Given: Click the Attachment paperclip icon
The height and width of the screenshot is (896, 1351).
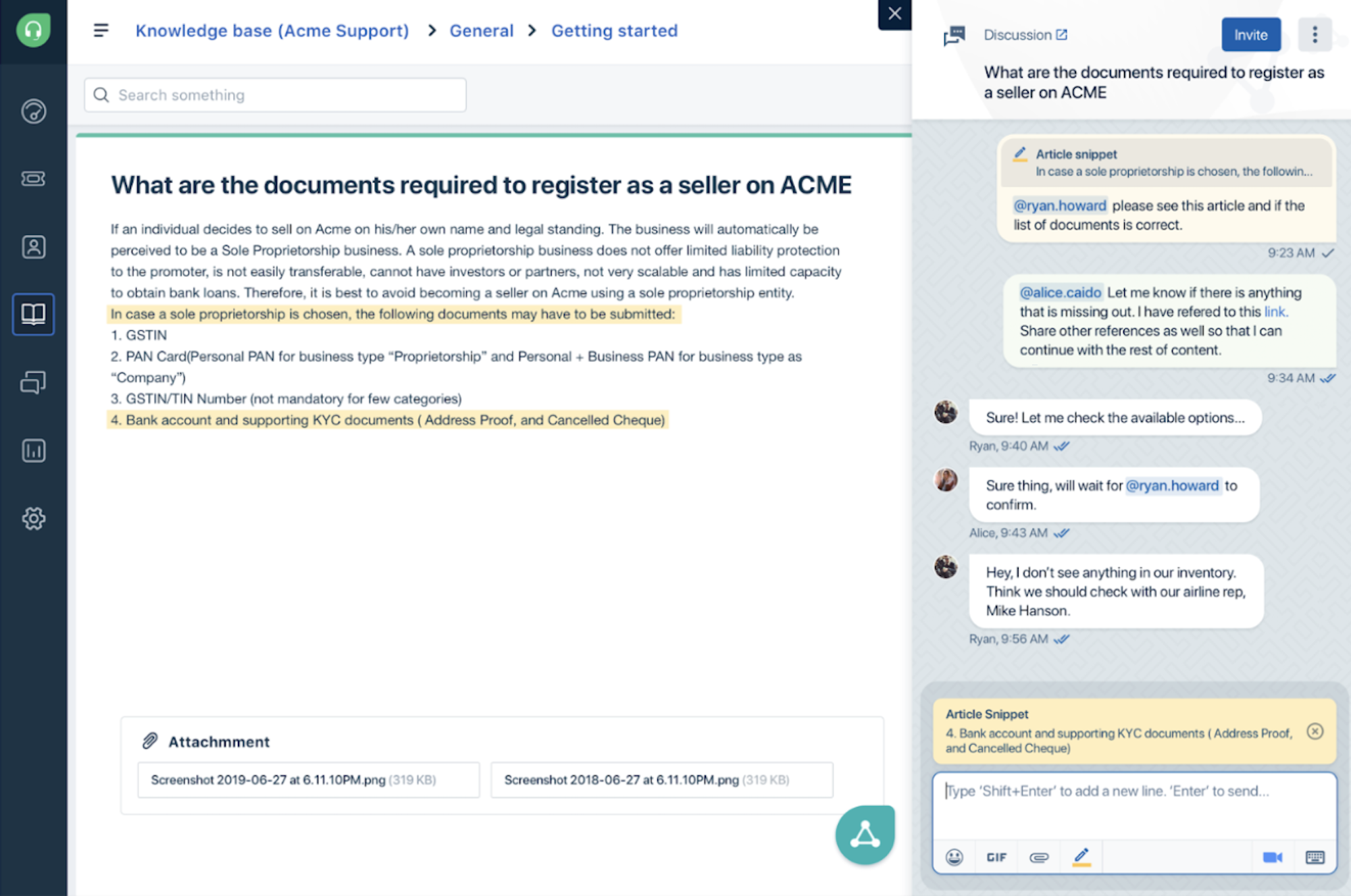Looking at the screenshot, I should pos(150,741).
